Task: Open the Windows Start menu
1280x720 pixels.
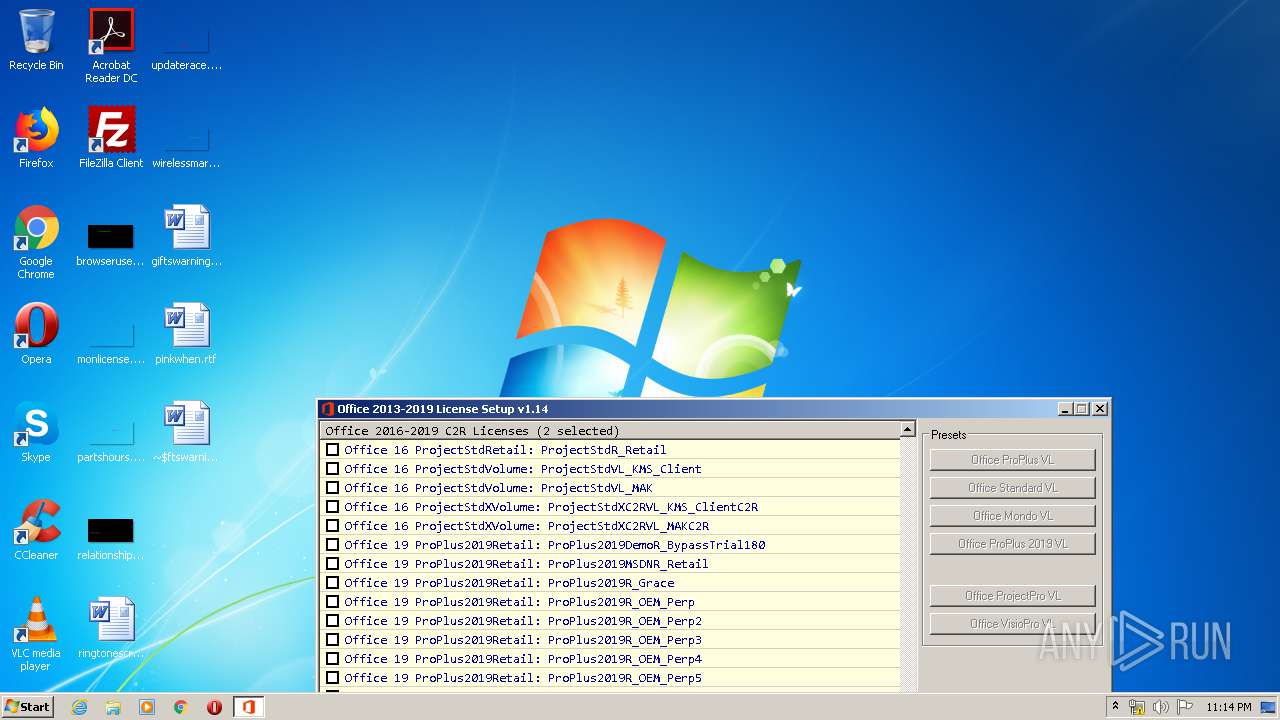Action: pyautogui.click(x=28, y=707)
